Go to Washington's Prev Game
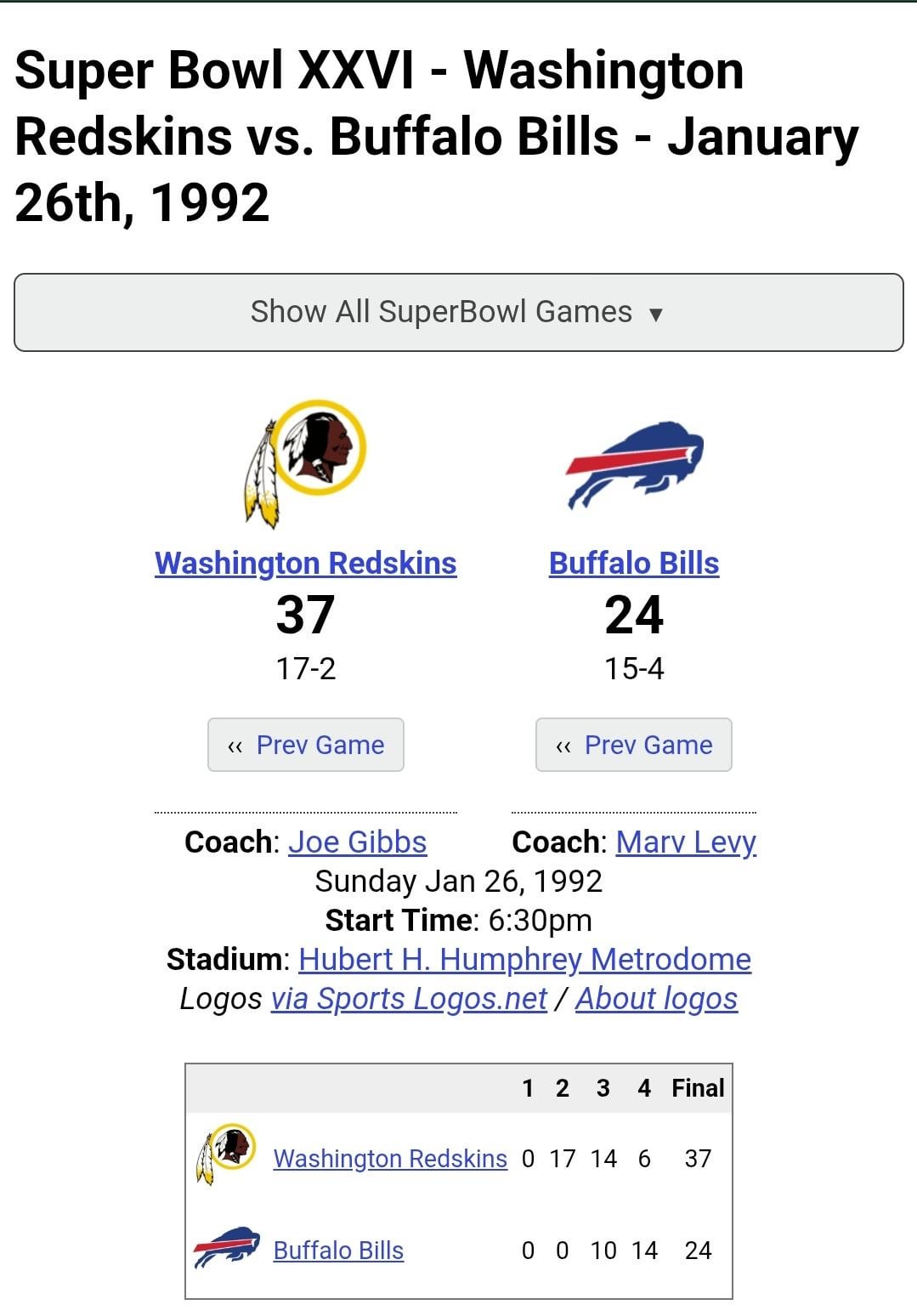The image size is (917, 1316). 306,745
